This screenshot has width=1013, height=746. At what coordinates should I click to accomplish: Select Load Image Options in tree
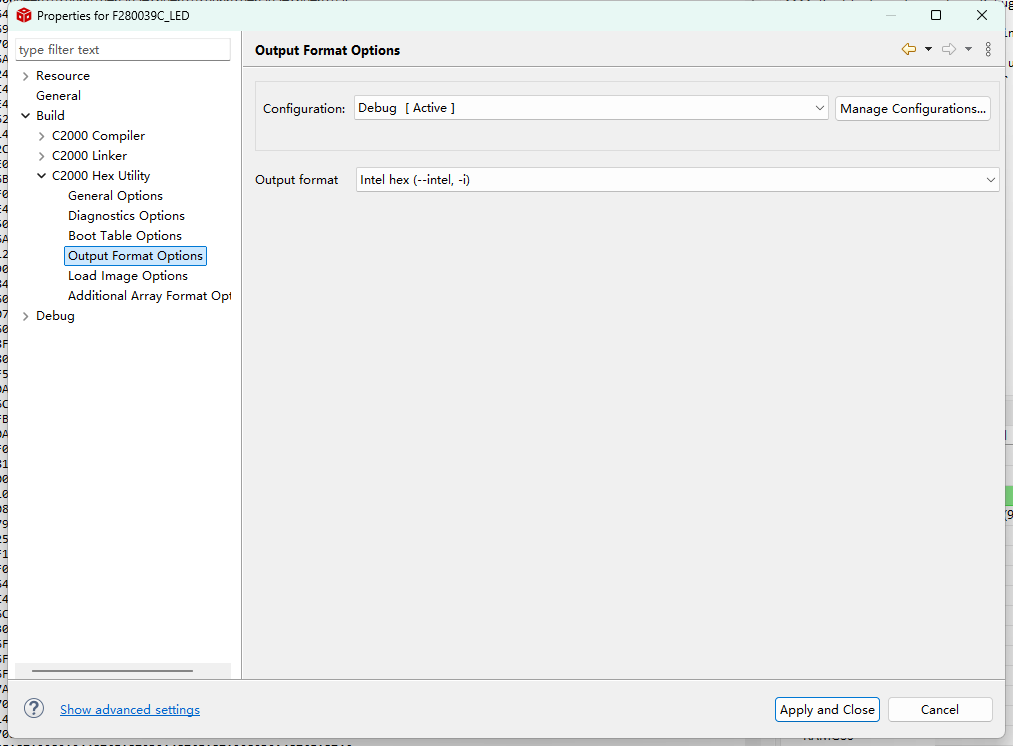point(128,276)
